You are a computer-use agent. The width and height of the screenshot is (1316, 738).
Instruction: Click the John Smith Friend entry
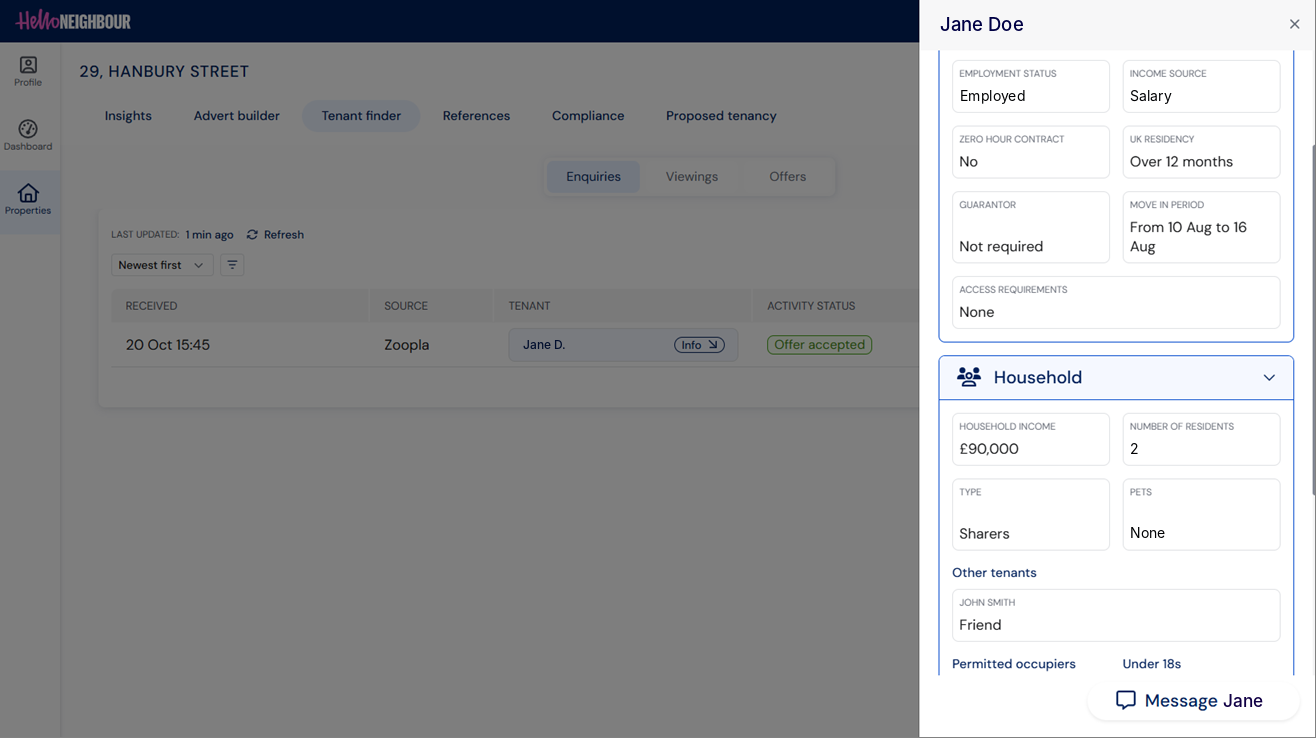(1116, 615)
